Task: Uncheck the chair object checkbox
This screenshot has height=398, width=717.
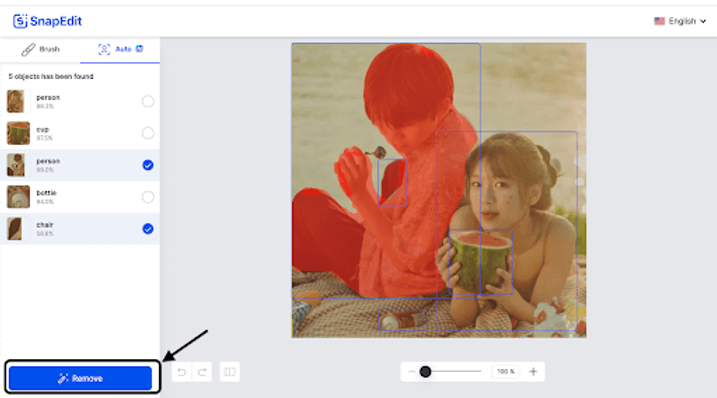Action: click(x=148, y=229)
